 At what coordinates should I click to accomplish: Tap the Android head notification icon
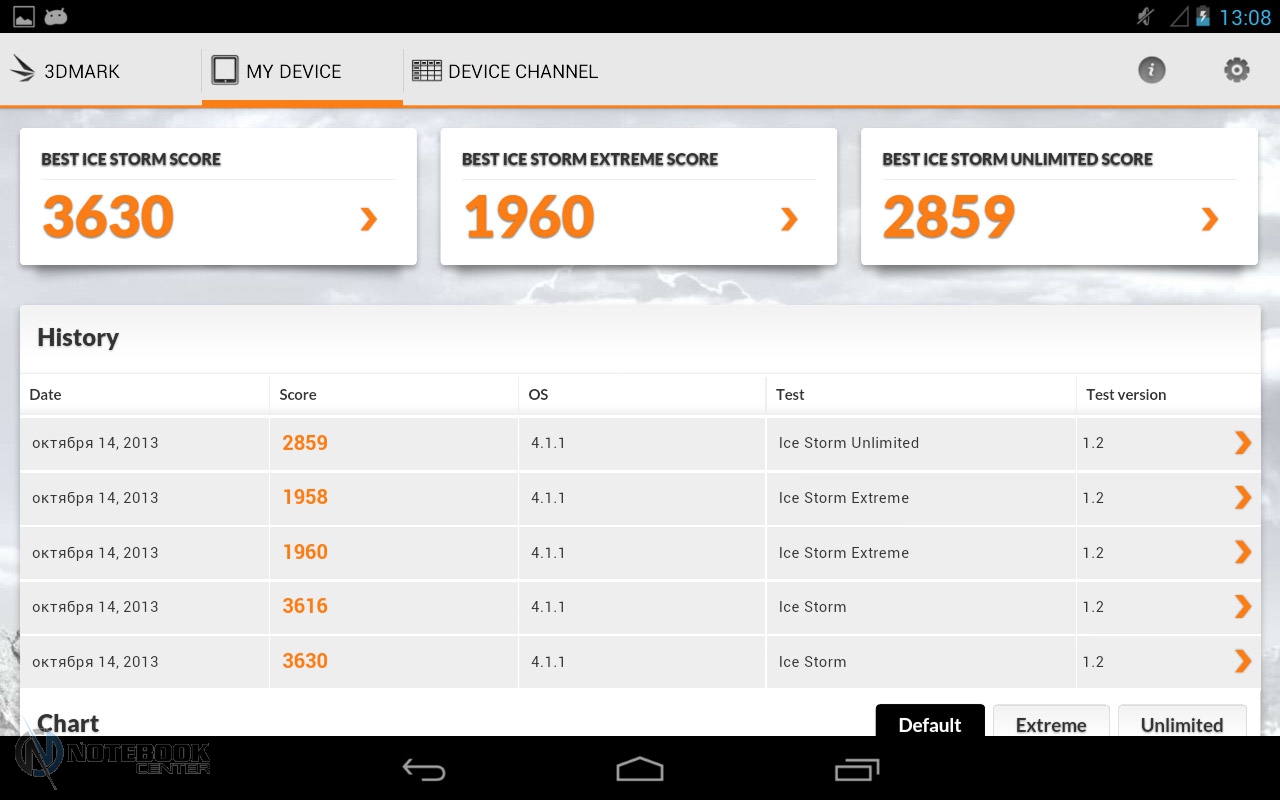tap(56, 17)
